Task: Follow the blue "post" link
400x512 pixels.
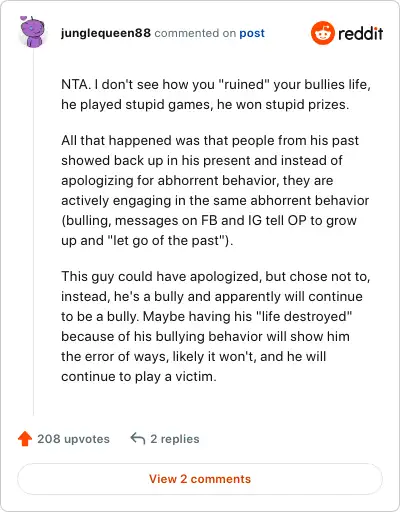Action: (252, 33)
